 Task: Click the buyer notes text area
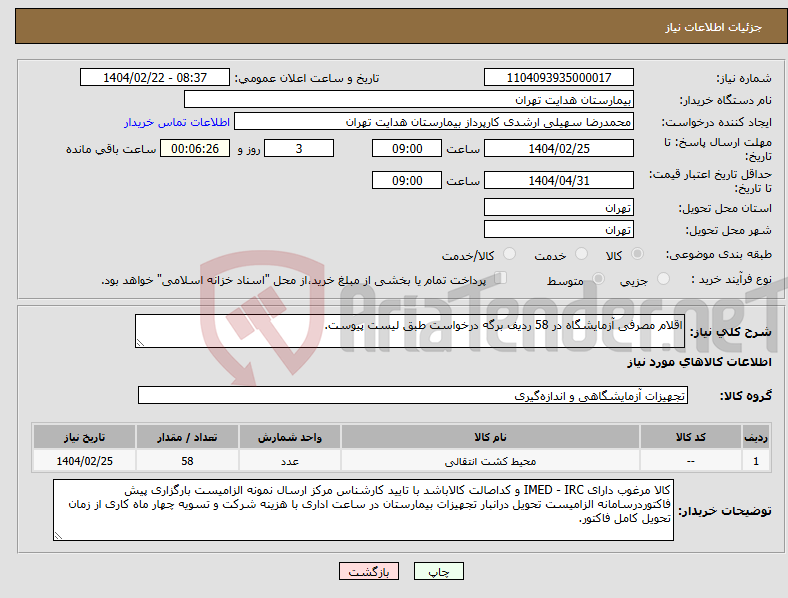click(363, 510)
